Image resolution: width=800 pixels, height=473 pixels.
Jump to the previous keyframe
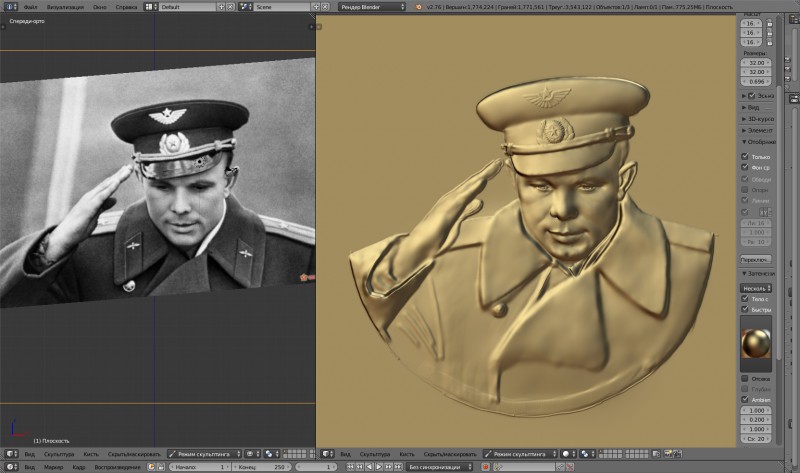[360, 467]
